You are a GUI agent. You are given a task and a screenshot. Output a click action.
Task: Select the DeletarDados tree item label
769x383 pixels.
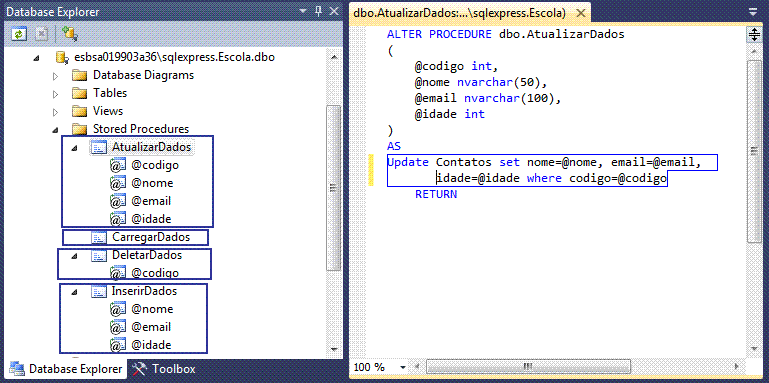(147, 255)
